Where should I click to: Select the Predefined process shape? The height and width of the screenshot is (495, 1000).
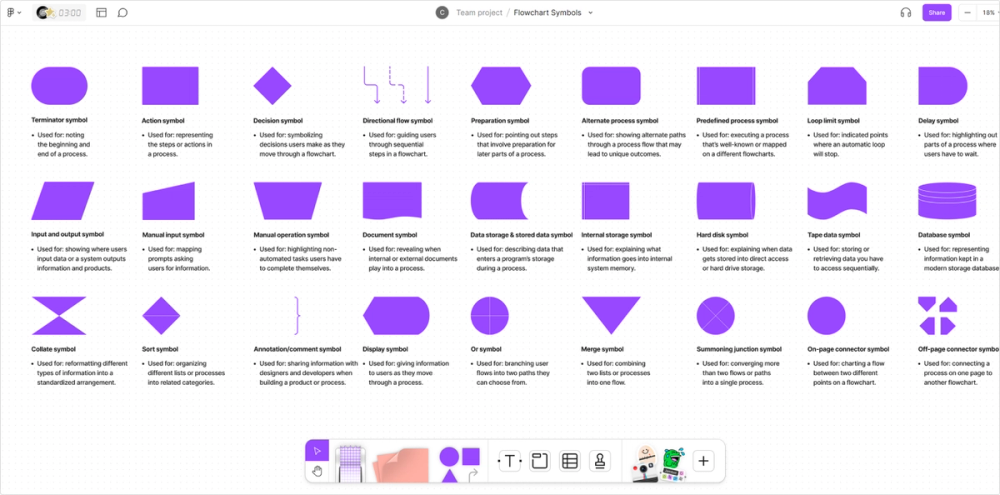[726, 85]
